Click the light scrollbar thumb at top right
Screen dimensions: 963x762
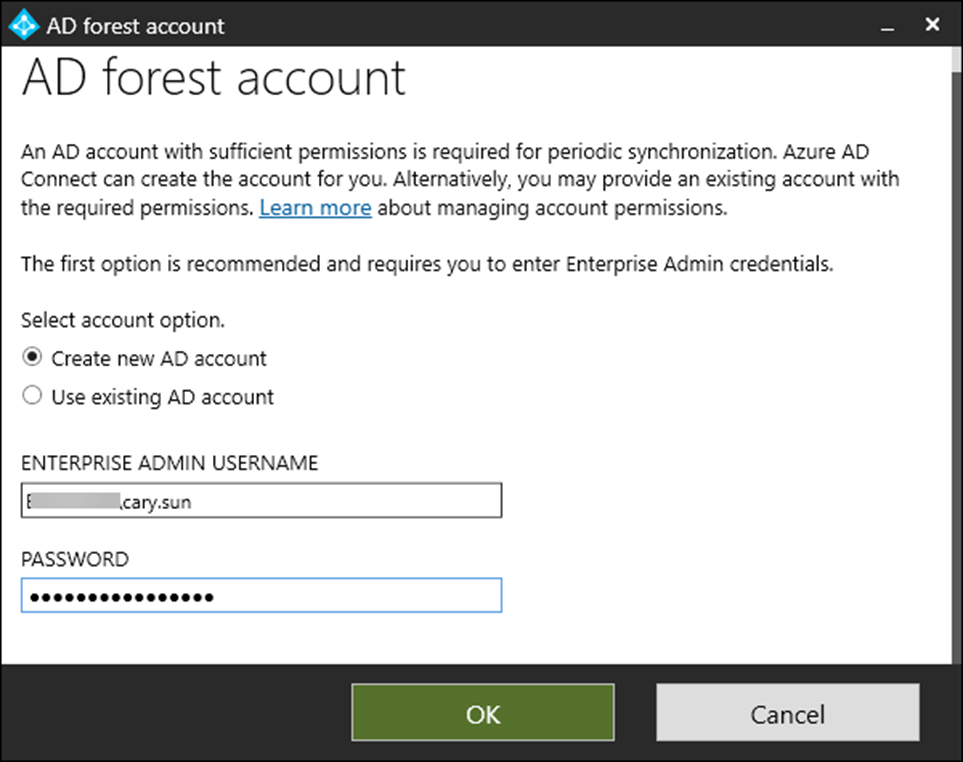[x=957, y=60]
